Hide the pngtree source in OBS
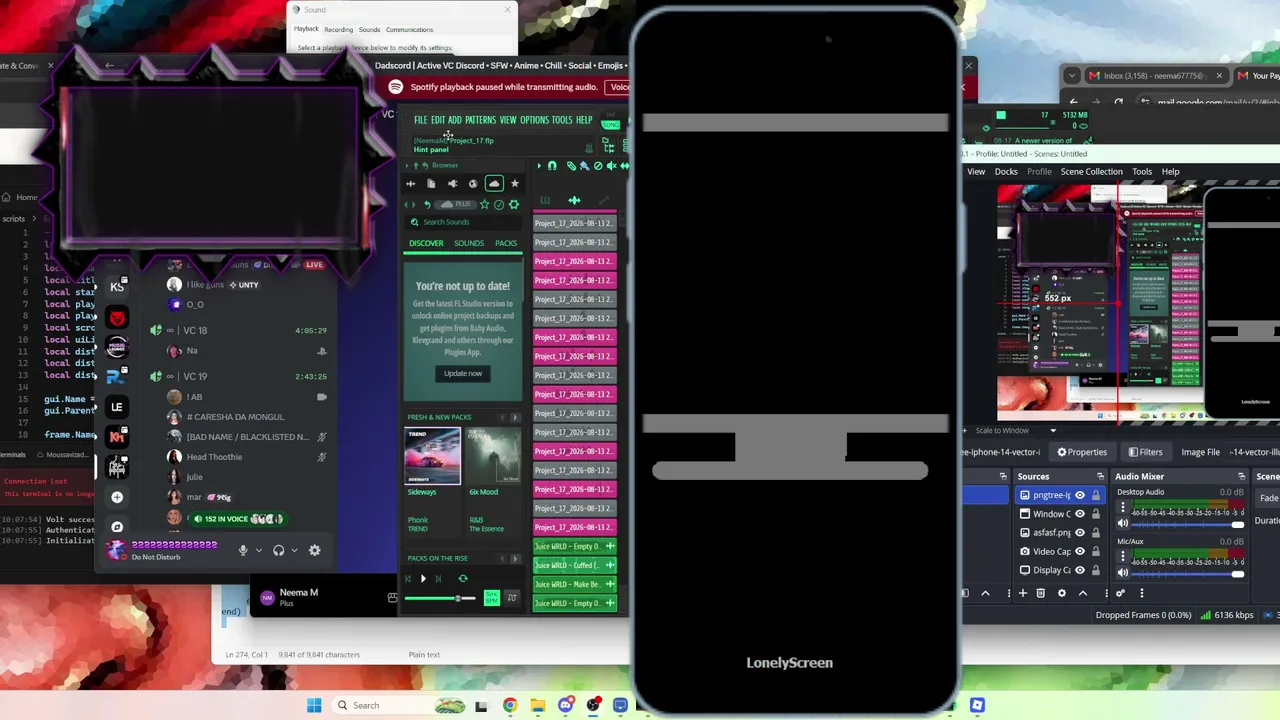This screenshot has width=1280, height=720. (x=1080, y=495)
